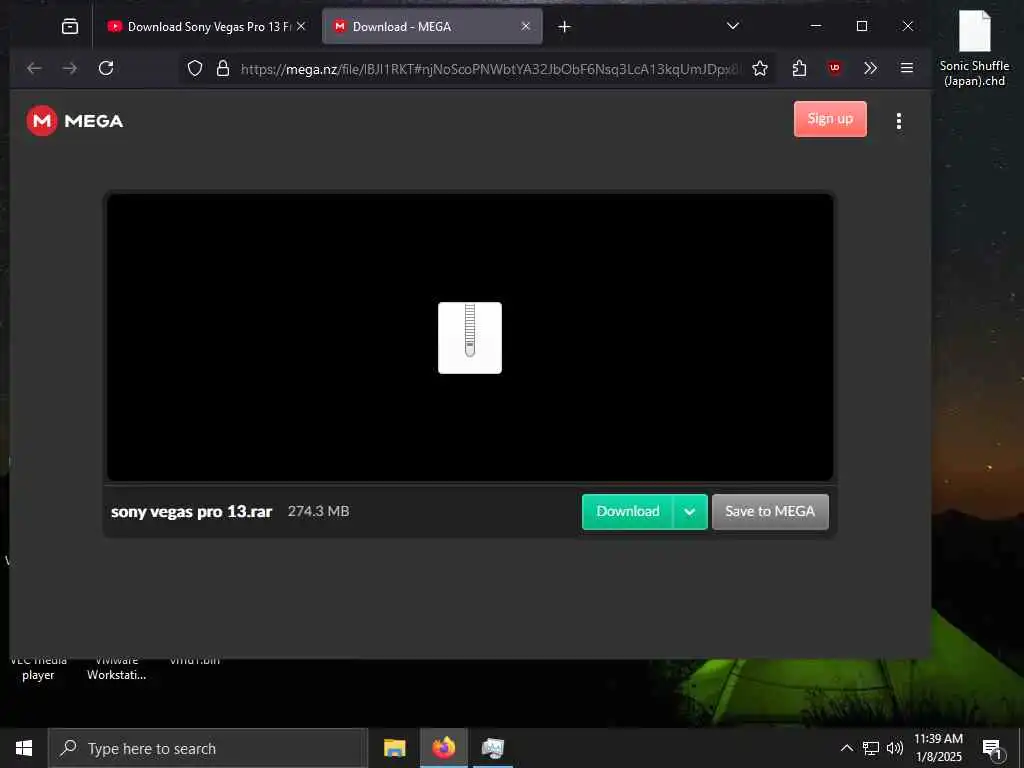
Task: Reload the current page
Action: click(106, 68)
